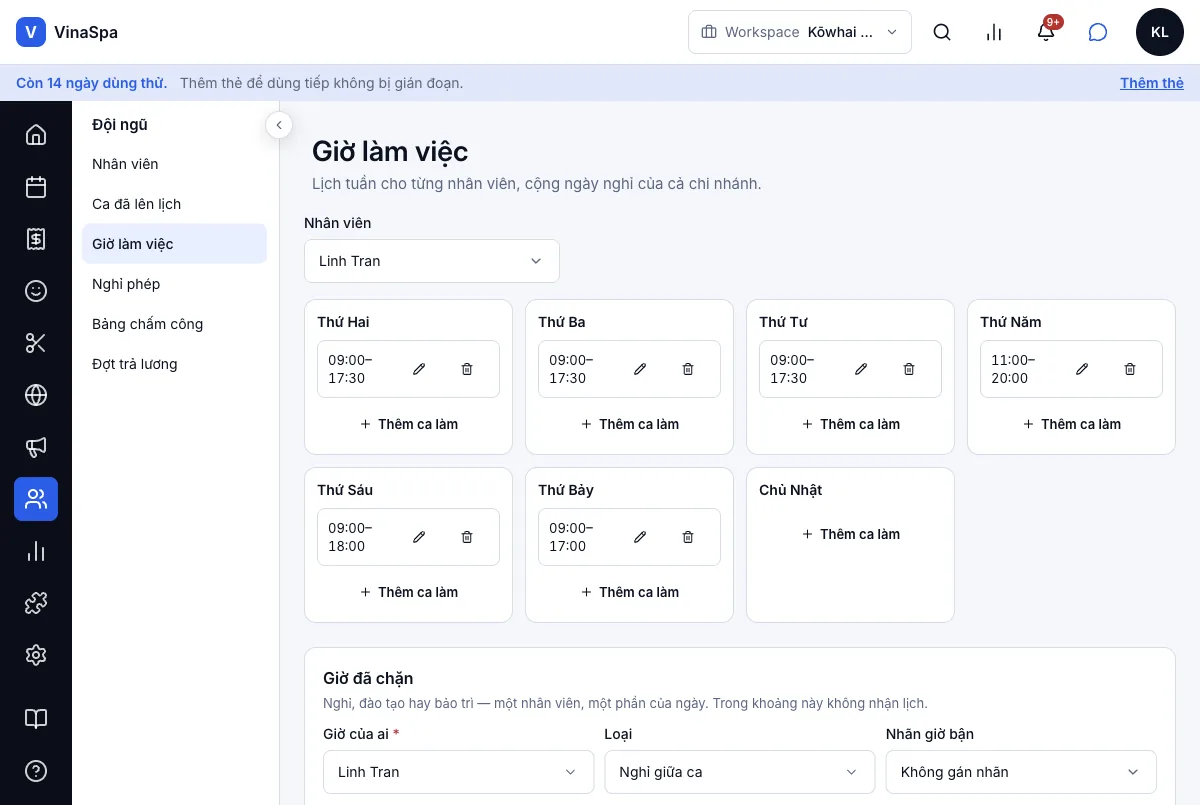Screen dimensions: 1200x805
Task: Open the globe icon in the sidebar
Action: point(36,395)
